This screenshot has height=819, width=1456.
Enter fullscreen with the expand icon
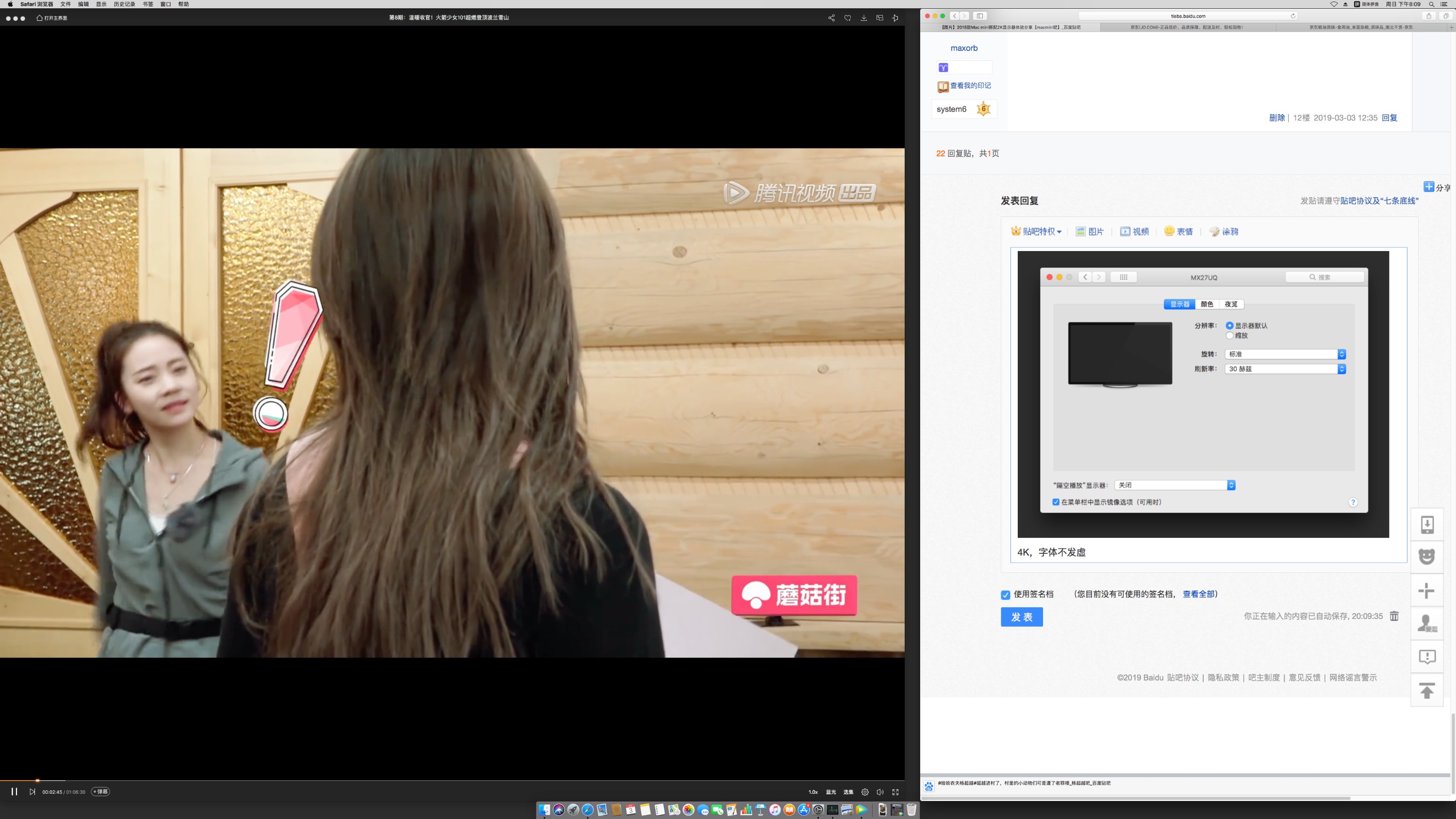895,792
